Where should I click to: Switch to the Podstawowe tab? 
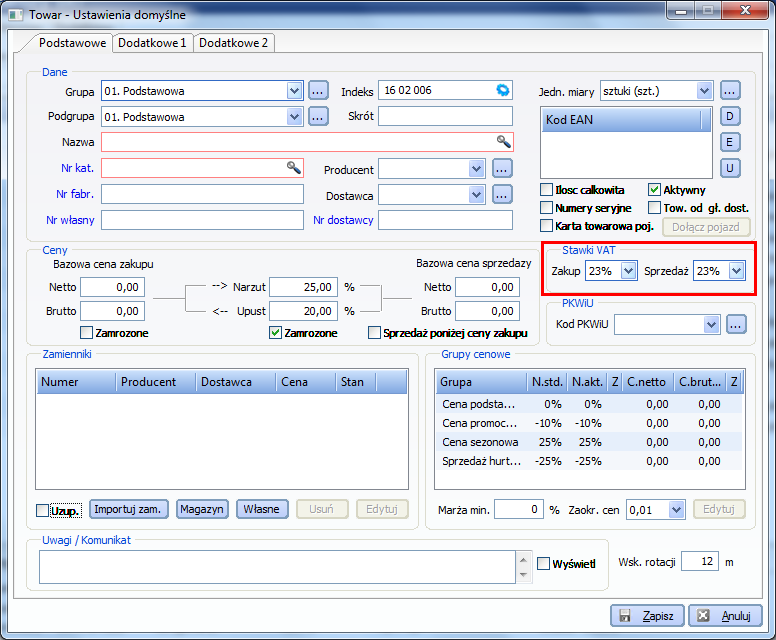(x=72, y=43)
